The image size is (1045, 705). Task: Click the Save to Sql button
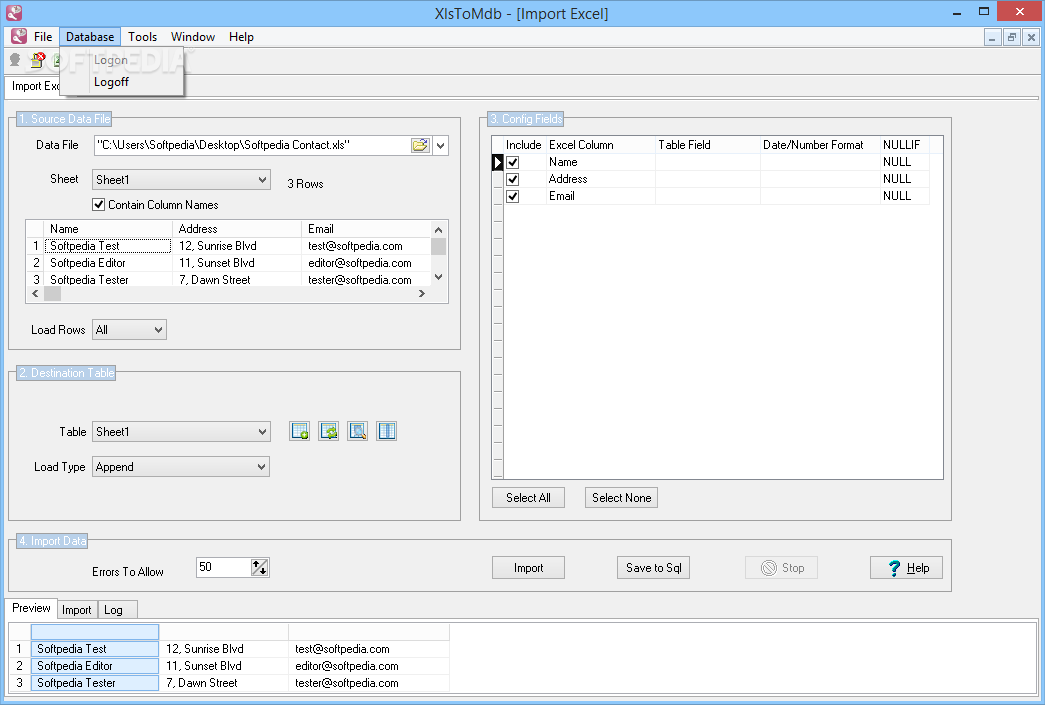tap(654, 568)
